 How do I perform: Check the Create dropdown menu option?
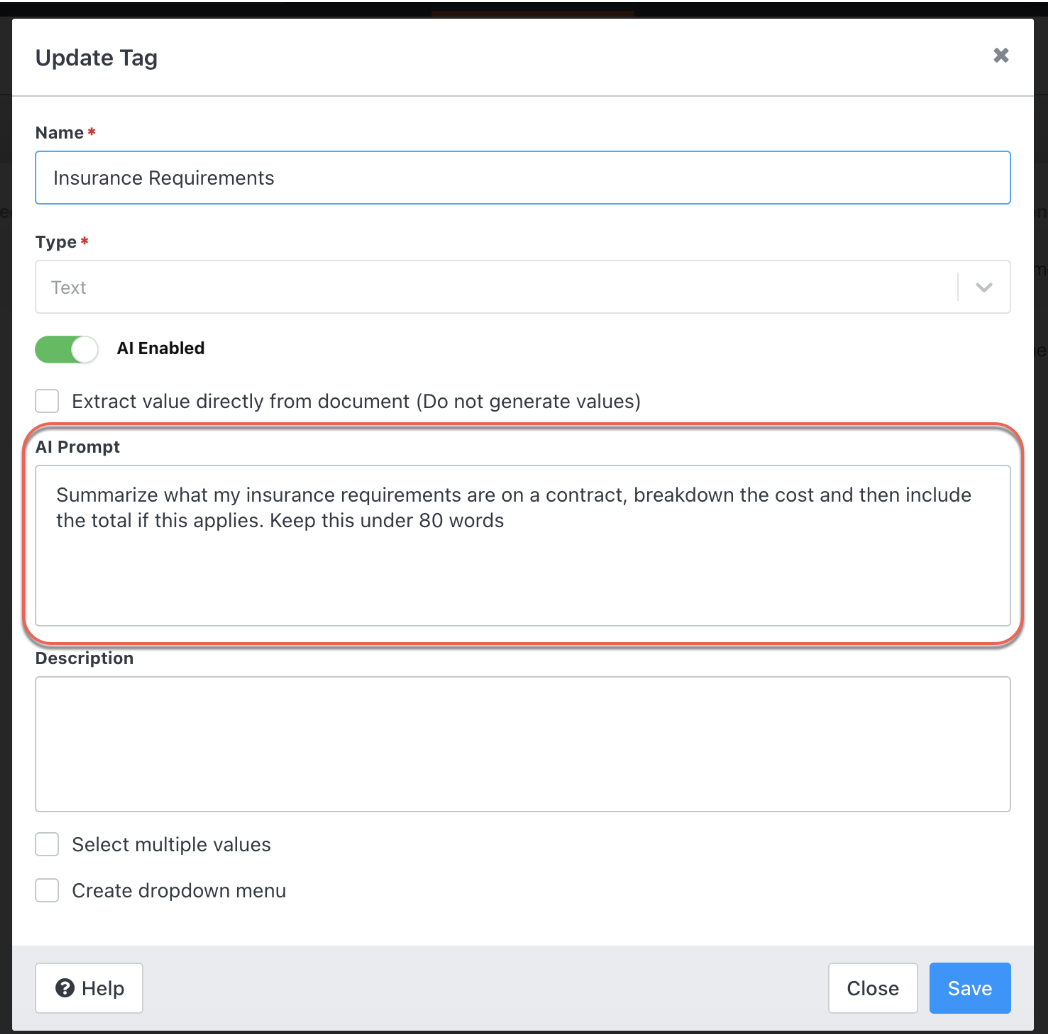pyautogui.click(x=47, y=890)
